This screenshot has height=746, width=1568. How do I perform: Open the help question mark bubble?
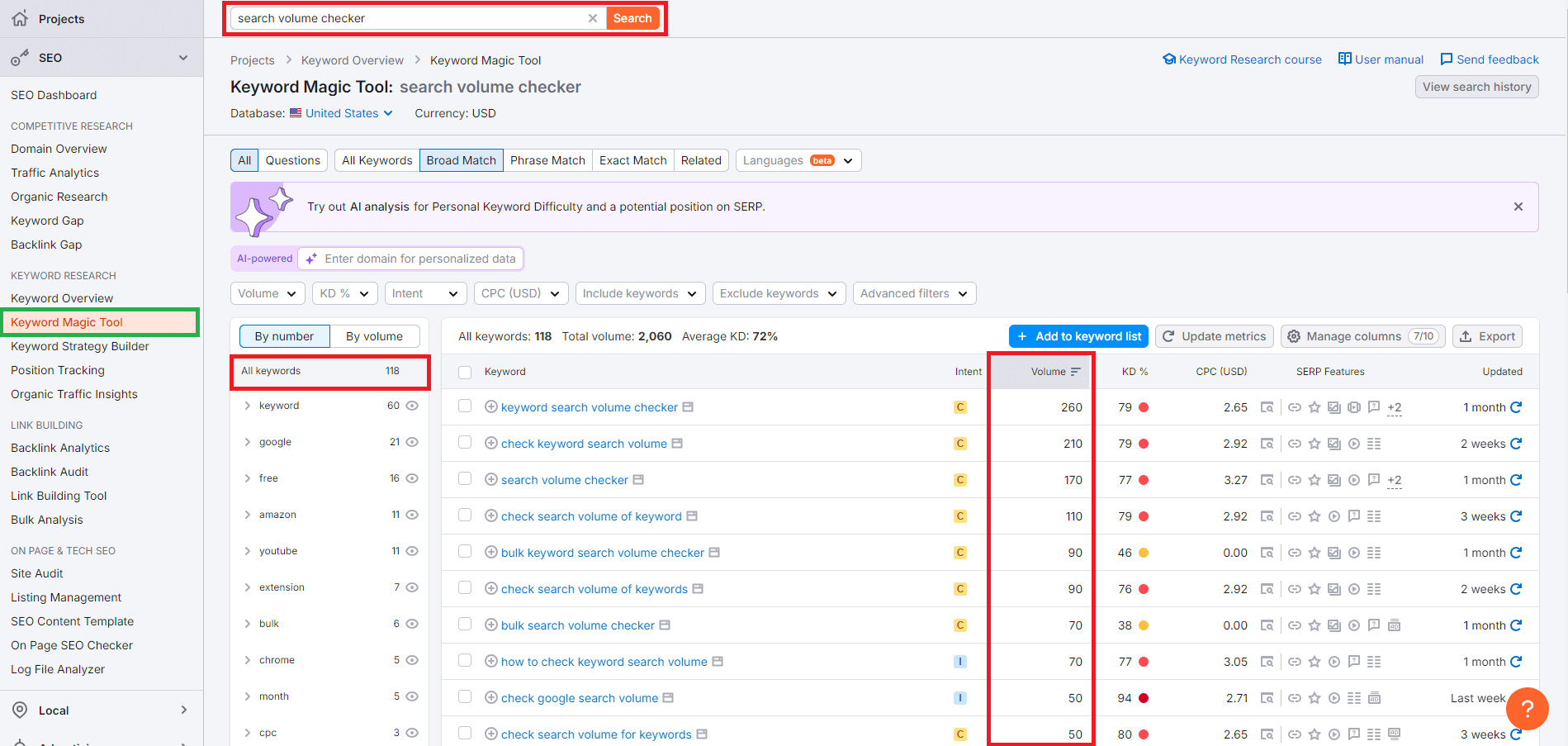(x=1527, y=709)
